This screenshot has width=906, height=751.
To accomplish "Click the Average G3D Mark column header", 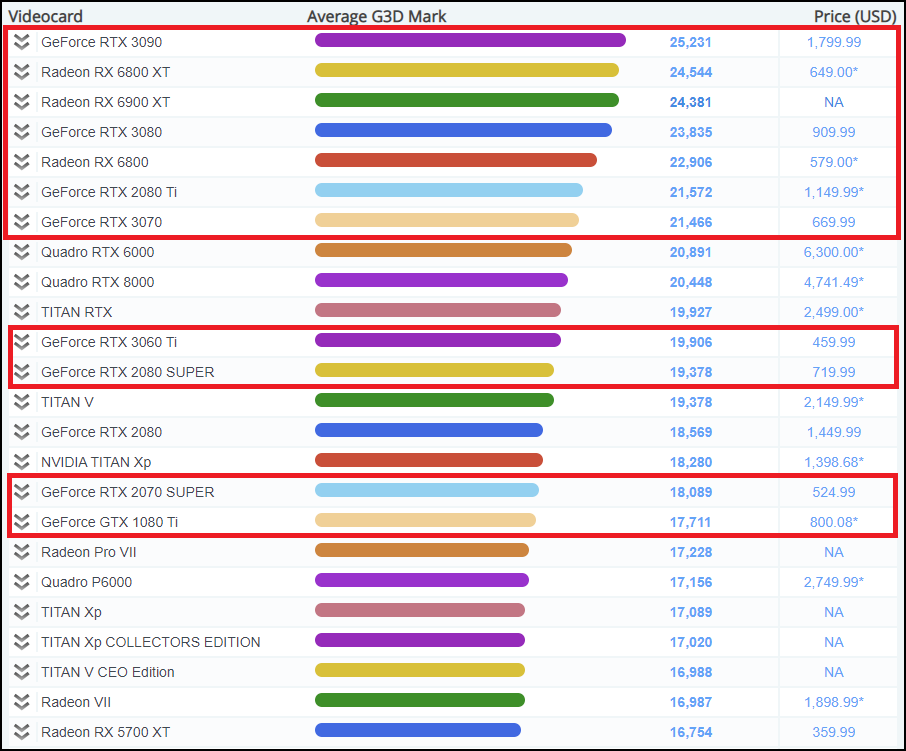I will point(377,16).
